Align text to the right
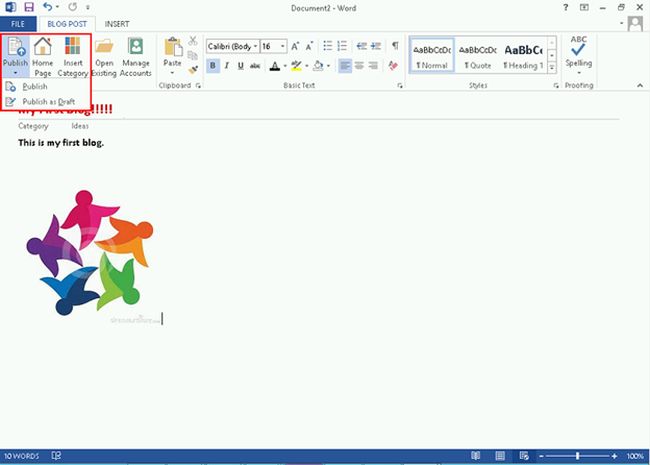Viewport: 650px width, 465px height. [373, 65]
